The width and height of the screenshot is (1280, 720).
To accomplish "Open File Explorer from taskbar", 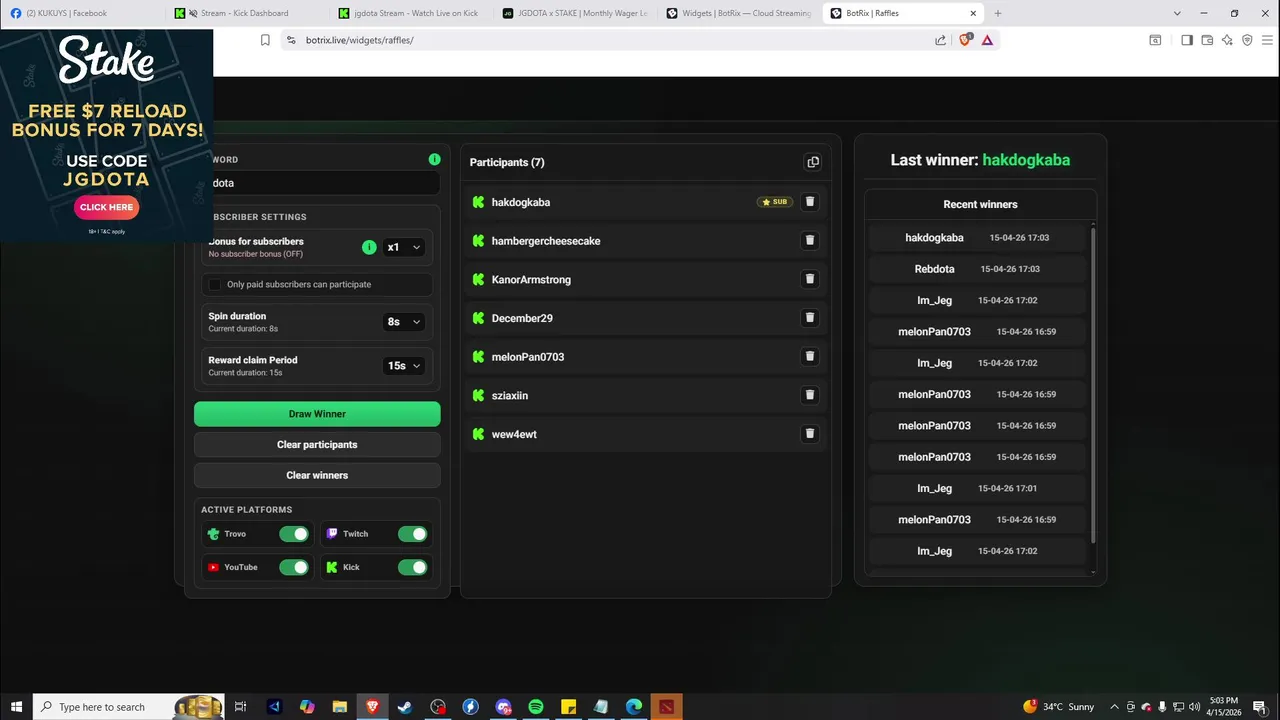I will click(x=339, y=707).
